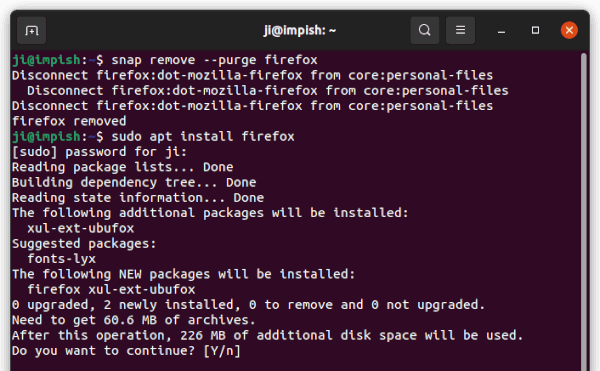
Task: Click the 'snap remove --purge firefox' command line
Action: tap(214, 60)
